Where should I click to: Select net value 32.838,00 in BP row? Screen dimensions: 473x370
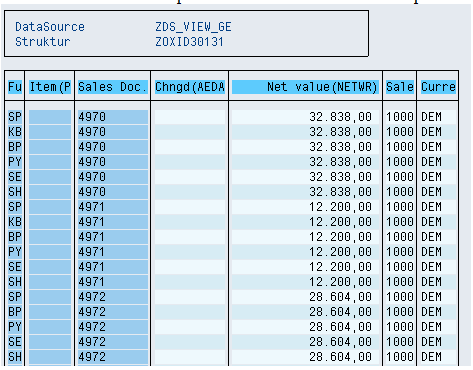pyautogui.click(x=305, y=147)
